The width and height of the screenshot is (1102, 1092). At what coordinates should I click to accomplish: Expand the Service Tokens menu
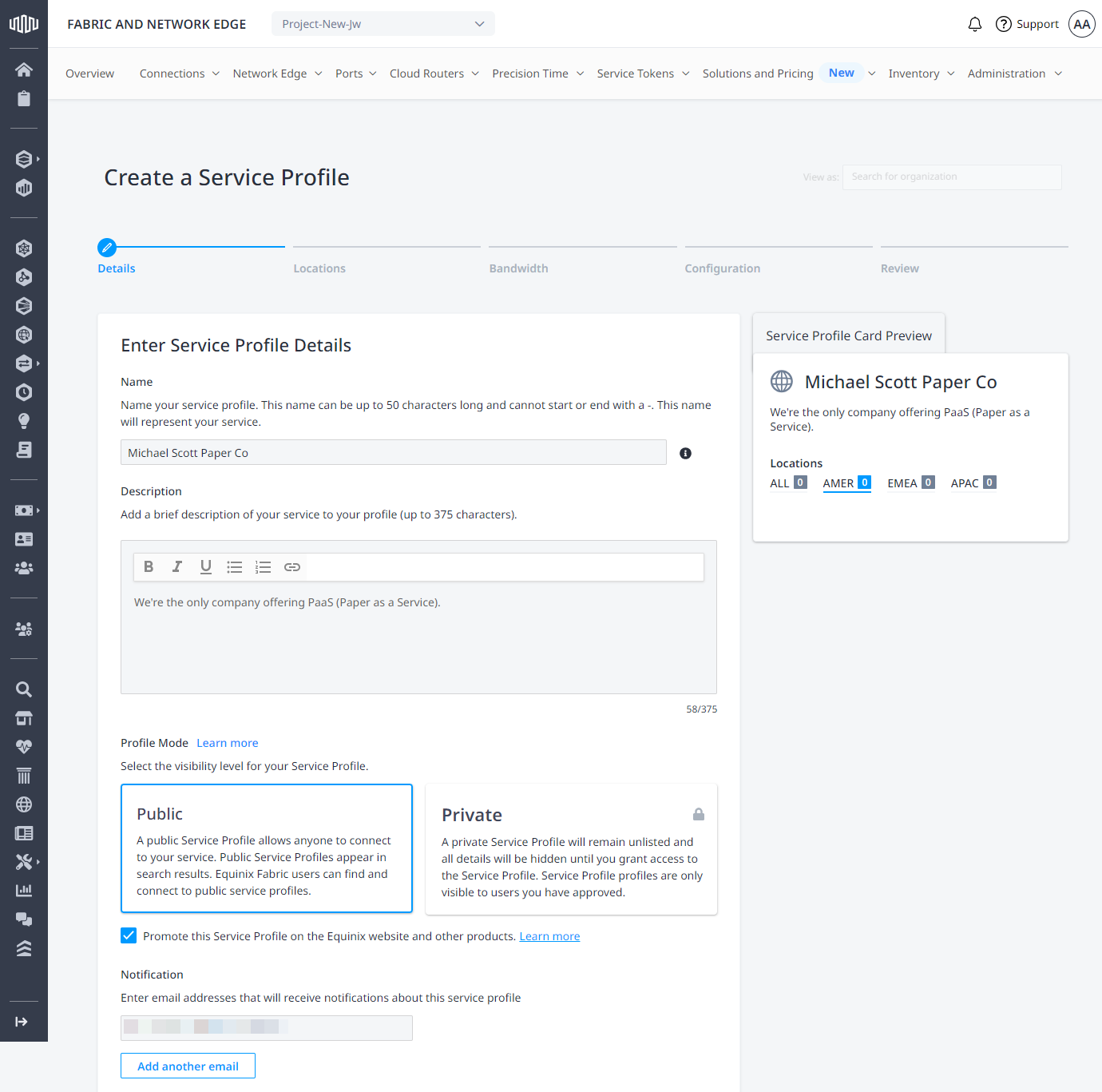pyautogui.click(x=644, y=73)
